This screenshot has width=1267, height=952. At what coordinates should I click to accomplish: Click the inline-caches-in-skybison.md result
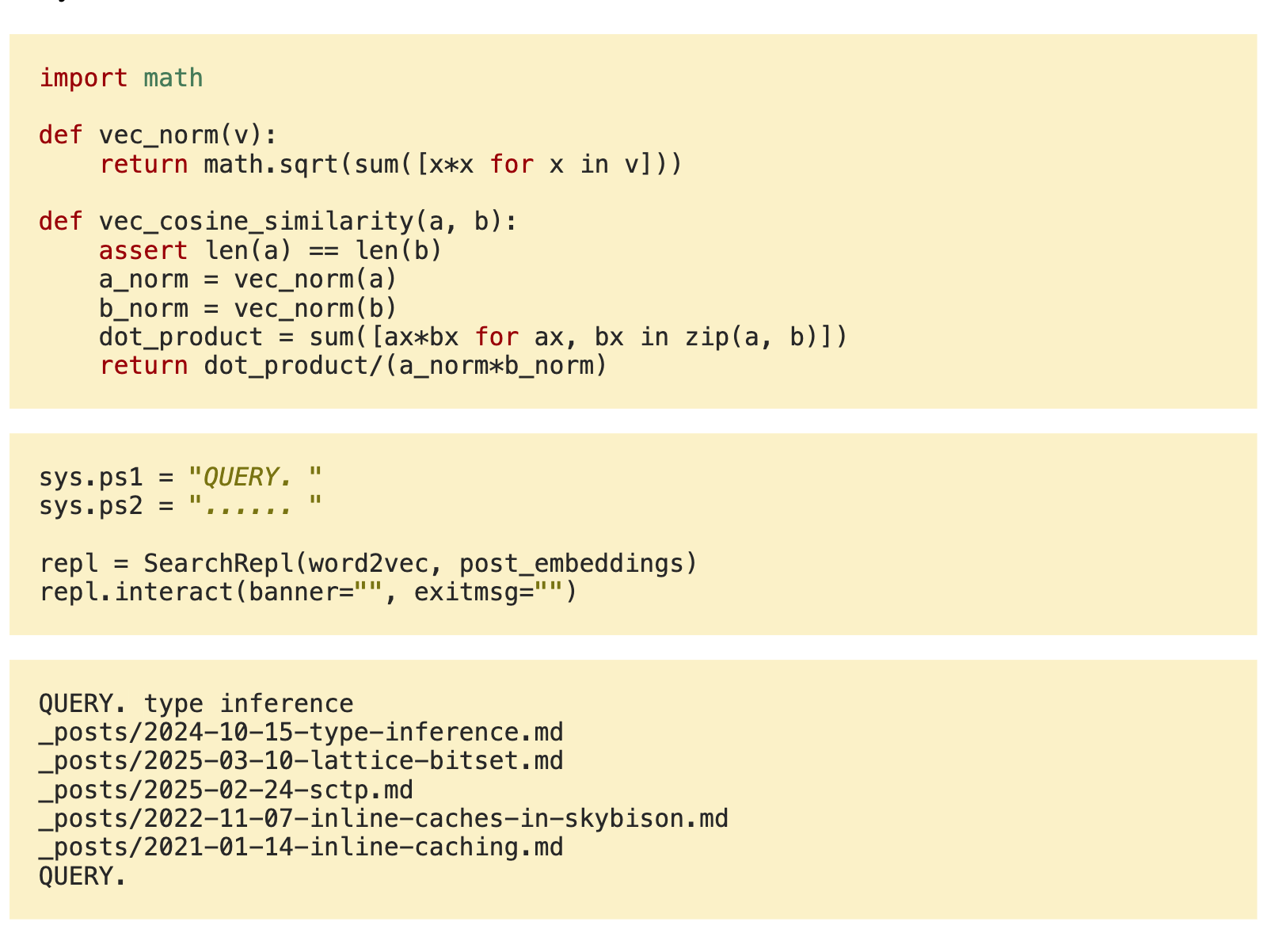tap(383, 818)
